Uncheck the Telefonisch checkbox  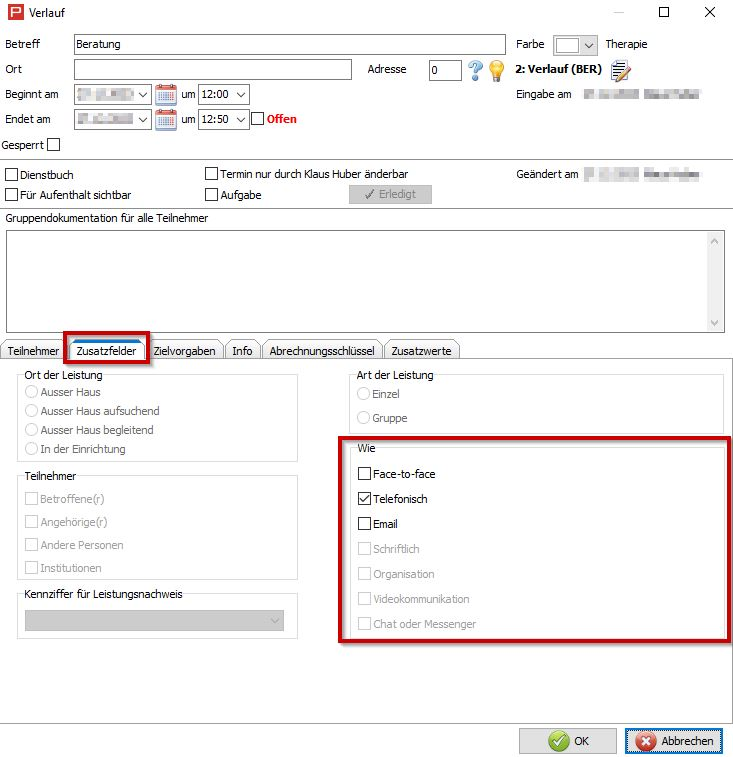click(364, 499)
